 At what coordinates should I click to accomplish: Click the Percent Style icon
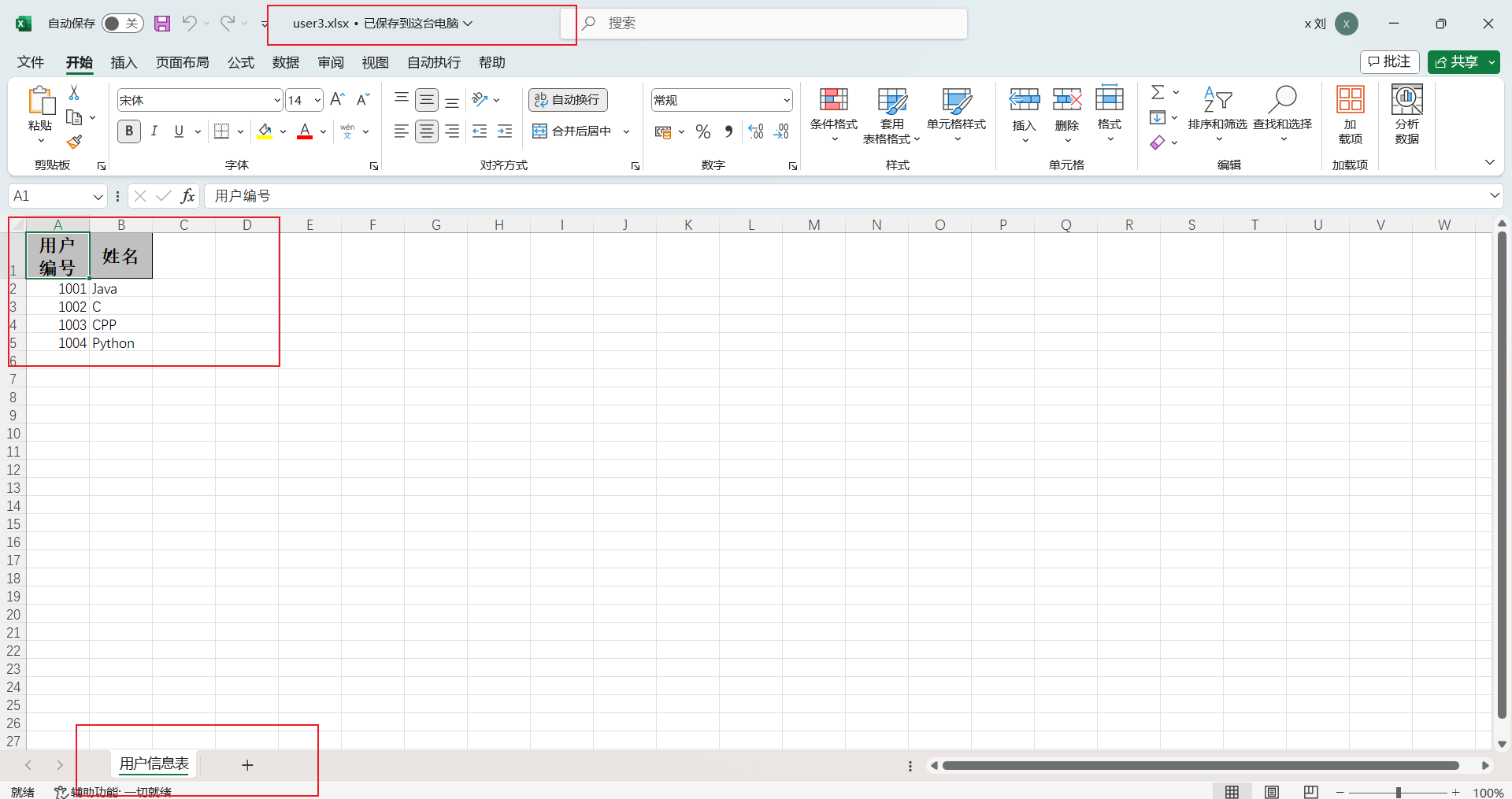pyautogui.click(x=703, y=131)
